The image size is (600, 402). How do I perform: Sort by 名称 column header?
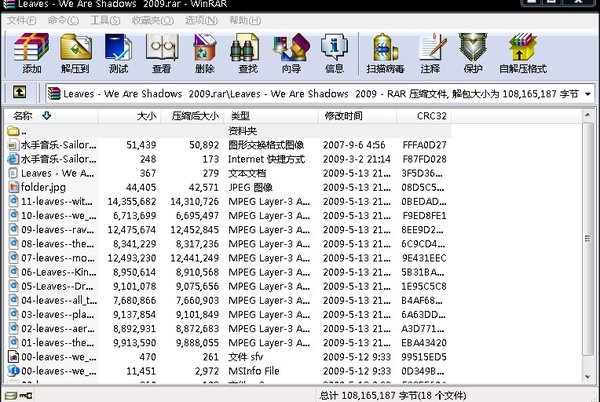coord(51,116)
